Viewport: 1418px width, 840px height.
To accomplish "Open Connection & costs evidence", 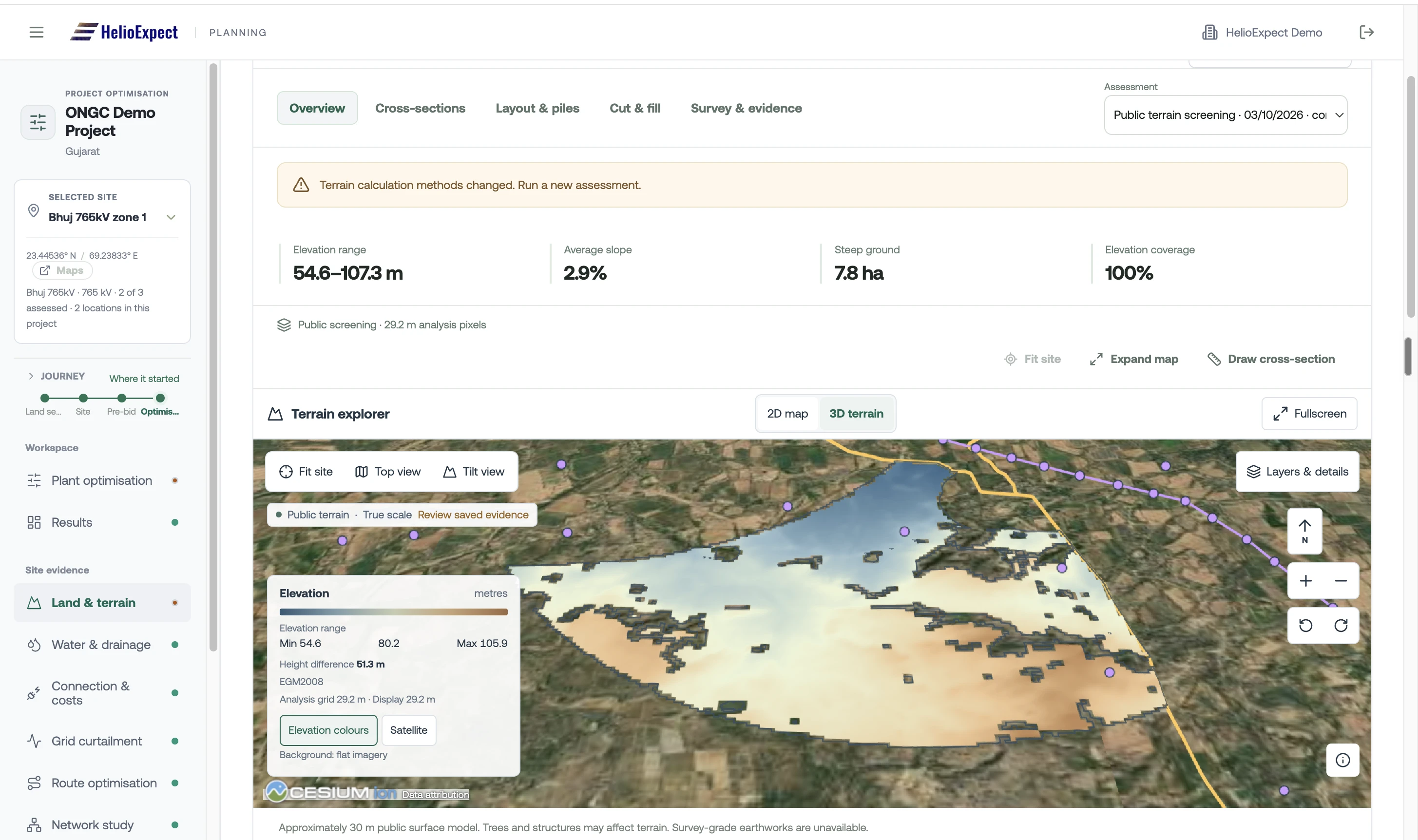I will [102, 693].
